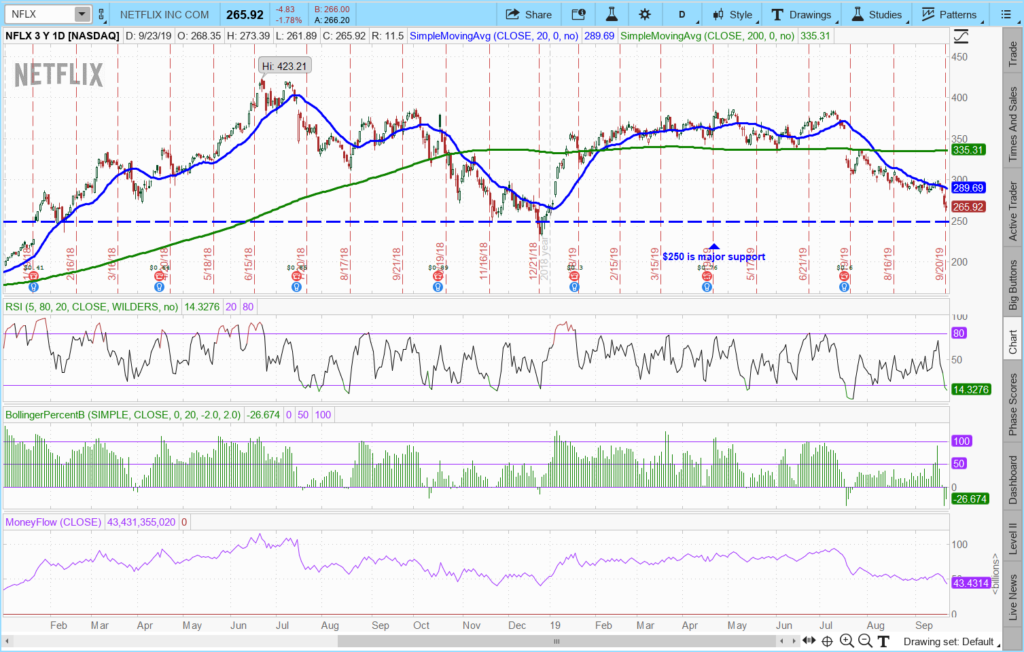Open the D timeframe selector

click(682, 14)
